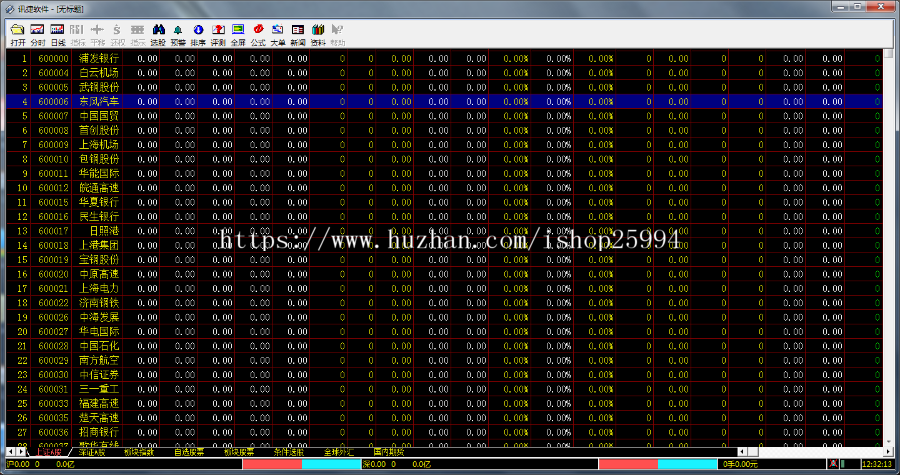Open the 预警 alert bell
Screen dimensions: 900x475
click(x=178, y=35)
